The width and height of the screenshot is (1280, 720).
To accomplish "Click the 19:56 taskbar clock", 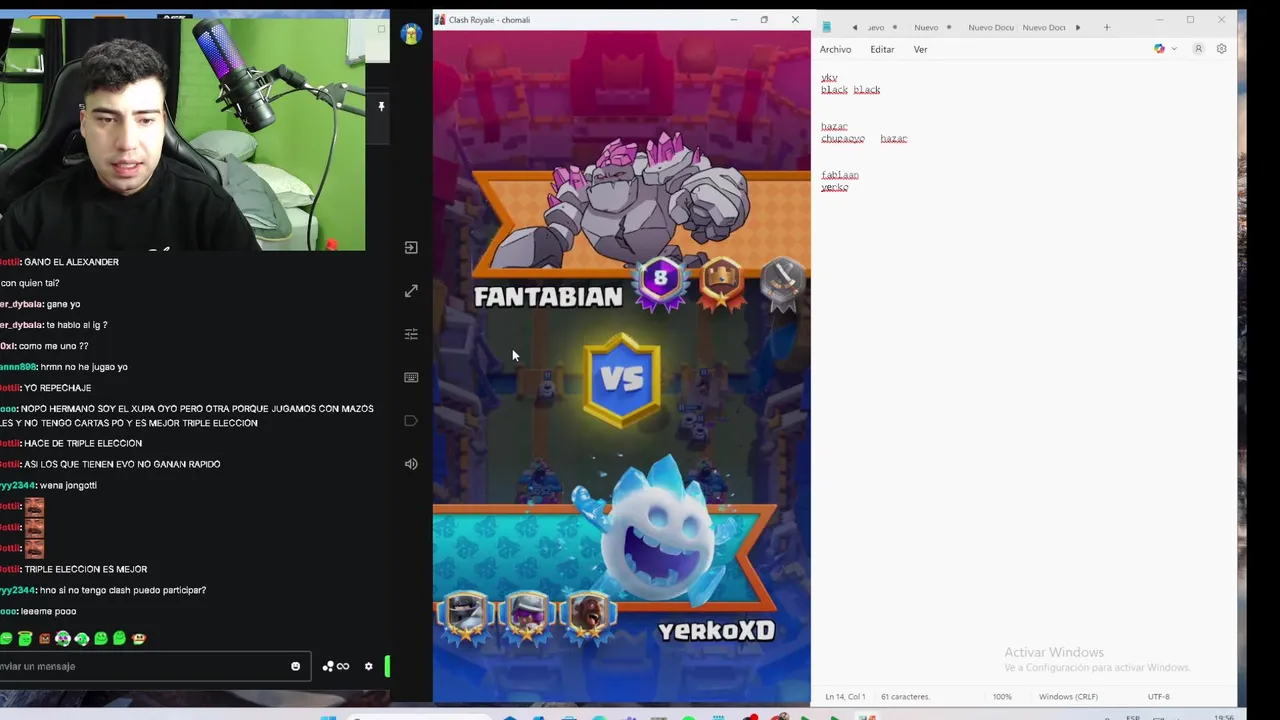I will click(1223, 717).
